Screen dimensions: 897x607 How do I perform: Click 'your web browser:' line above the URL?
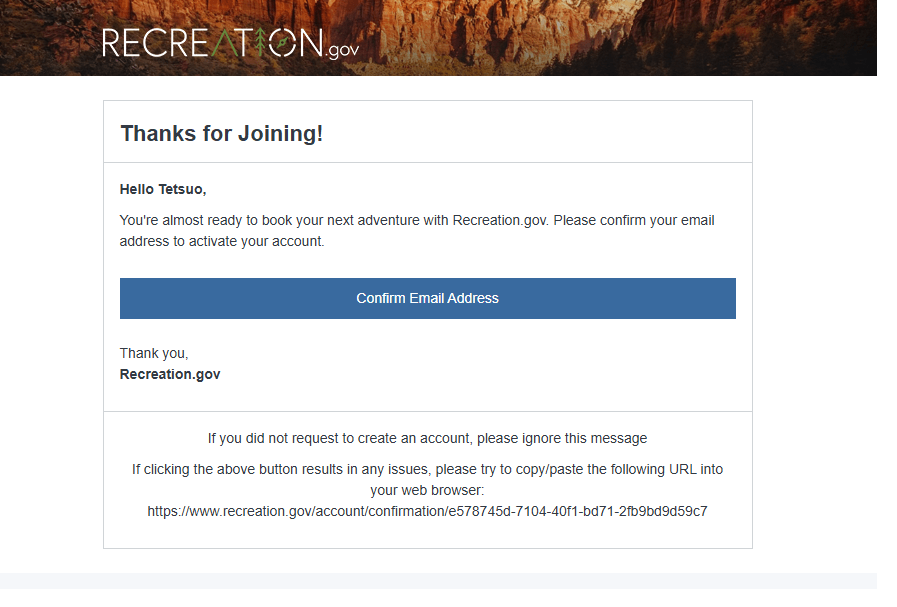(427, 491)
